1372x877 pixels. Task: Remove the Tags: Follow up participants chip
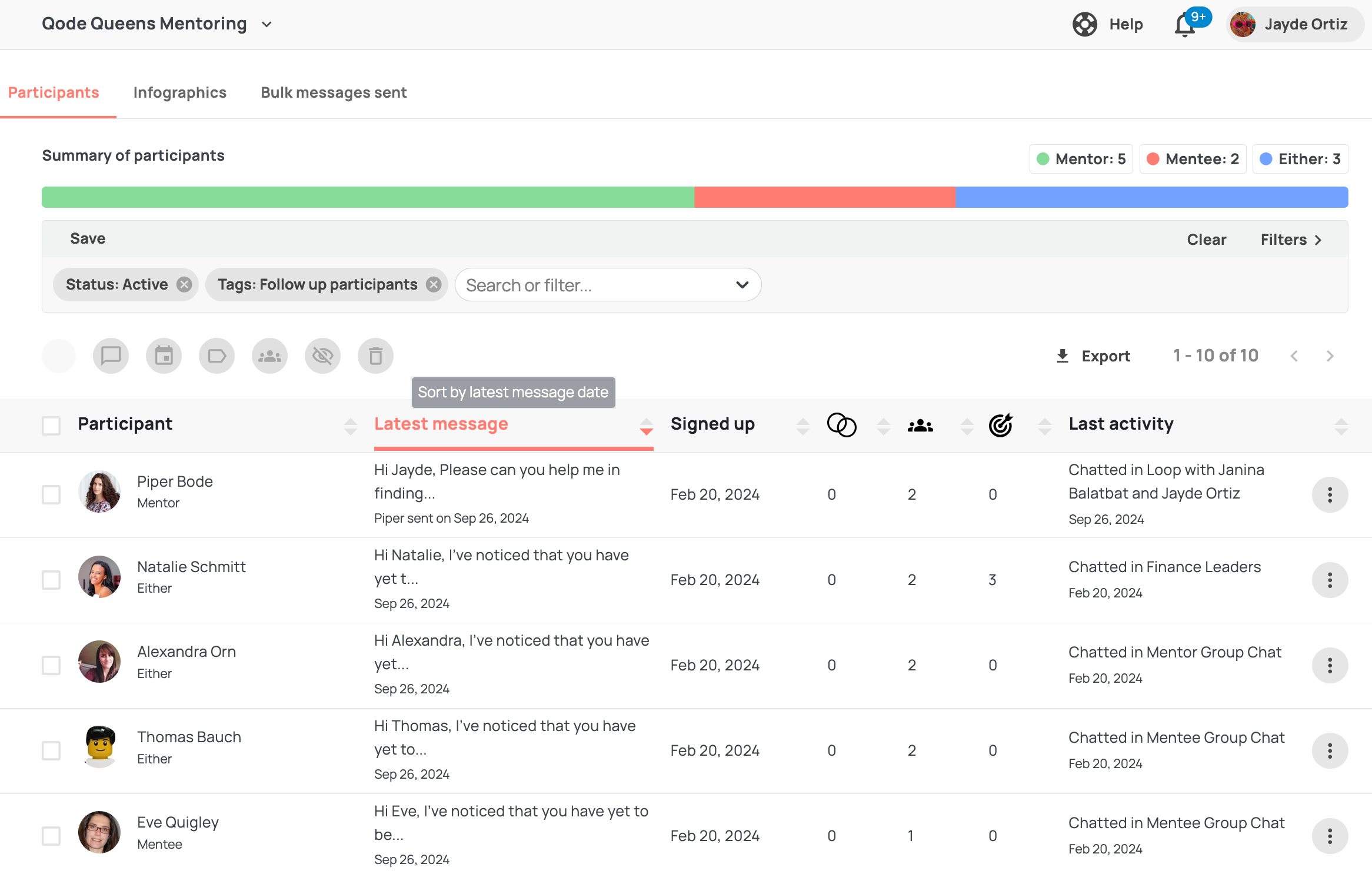tap(434, 285)
